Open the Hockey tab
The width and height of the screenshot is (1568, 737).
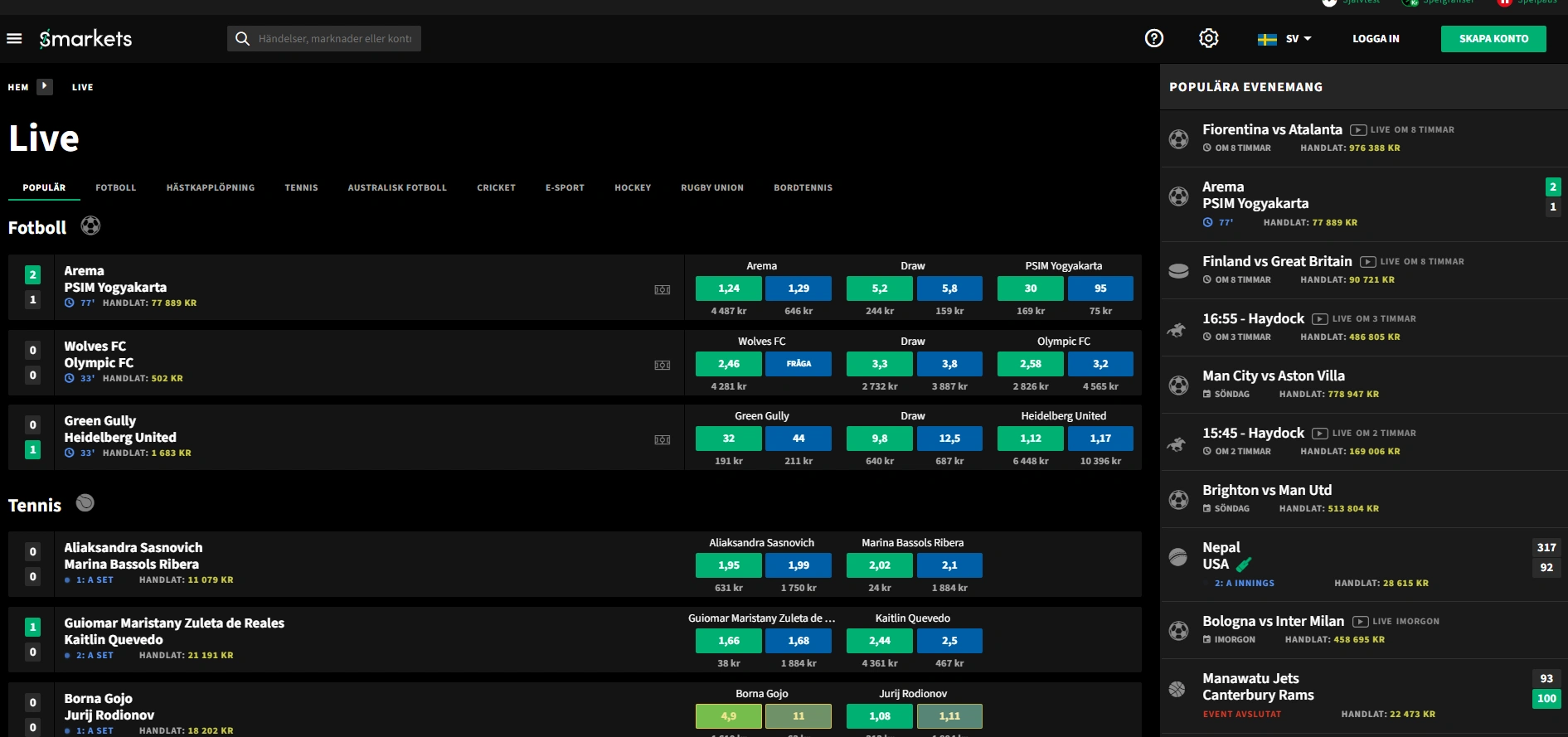click(633, 187)
